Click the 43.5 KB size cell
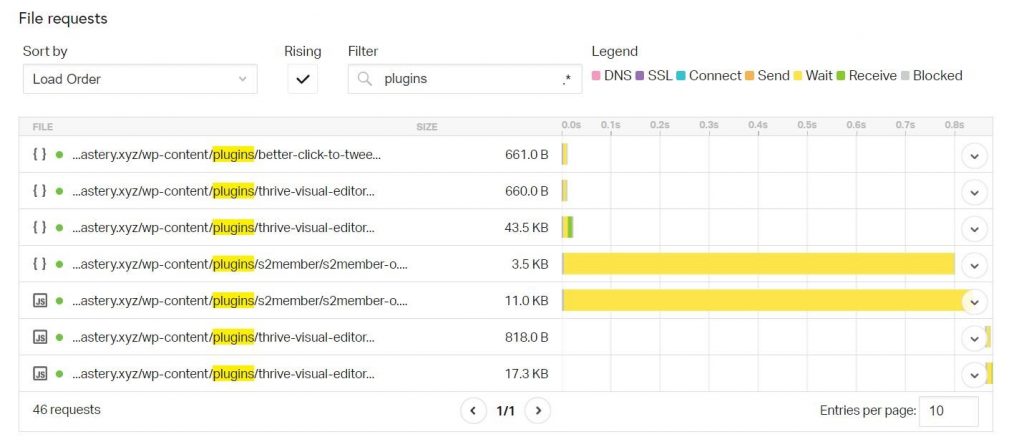1024x447 pixels. [x=528, y=228]
